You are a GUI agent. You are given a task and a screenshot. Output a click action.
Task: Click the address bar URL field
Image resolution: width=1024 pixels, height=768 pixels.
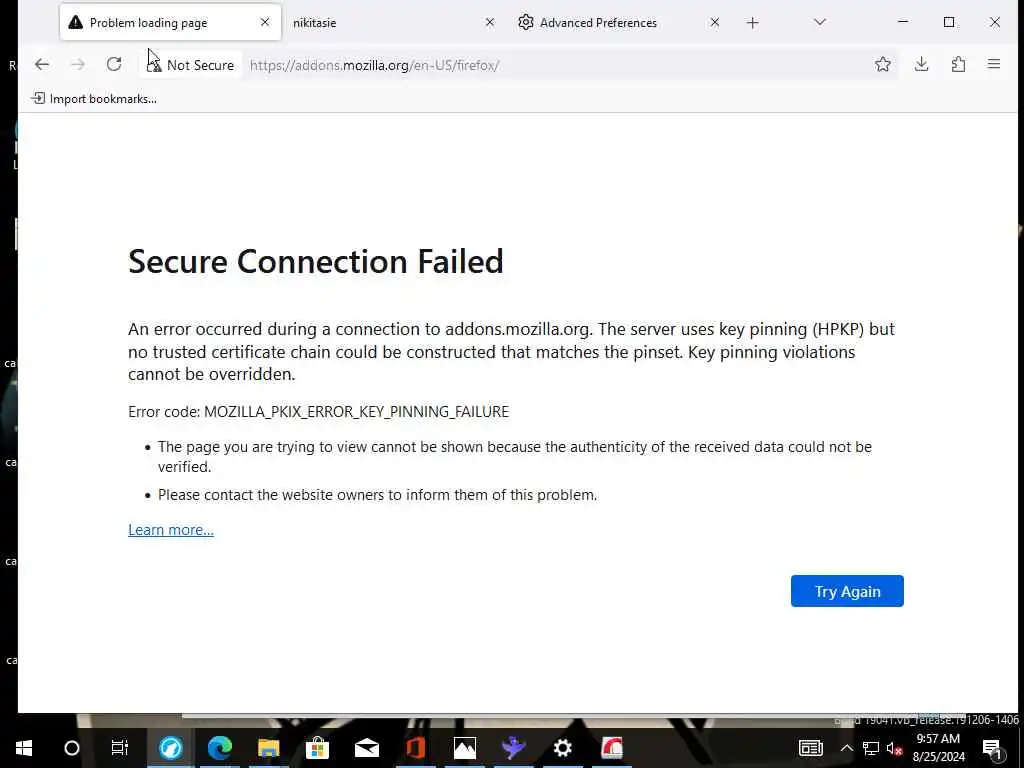point(550,65)
